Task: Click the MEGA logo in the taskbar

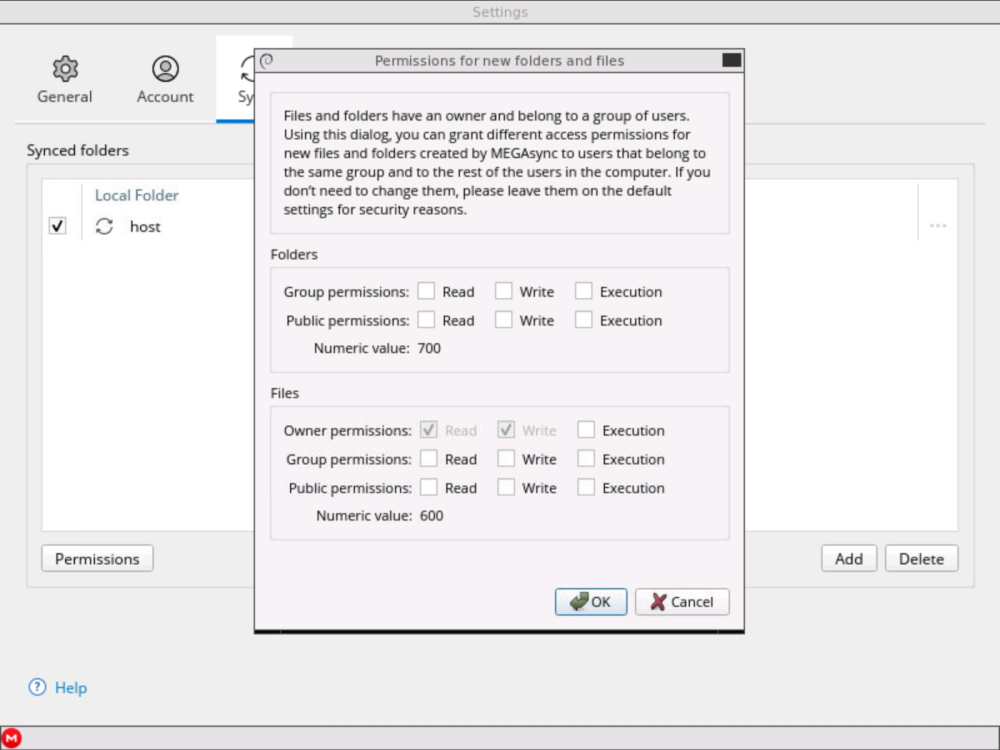Action: point(11,739)
